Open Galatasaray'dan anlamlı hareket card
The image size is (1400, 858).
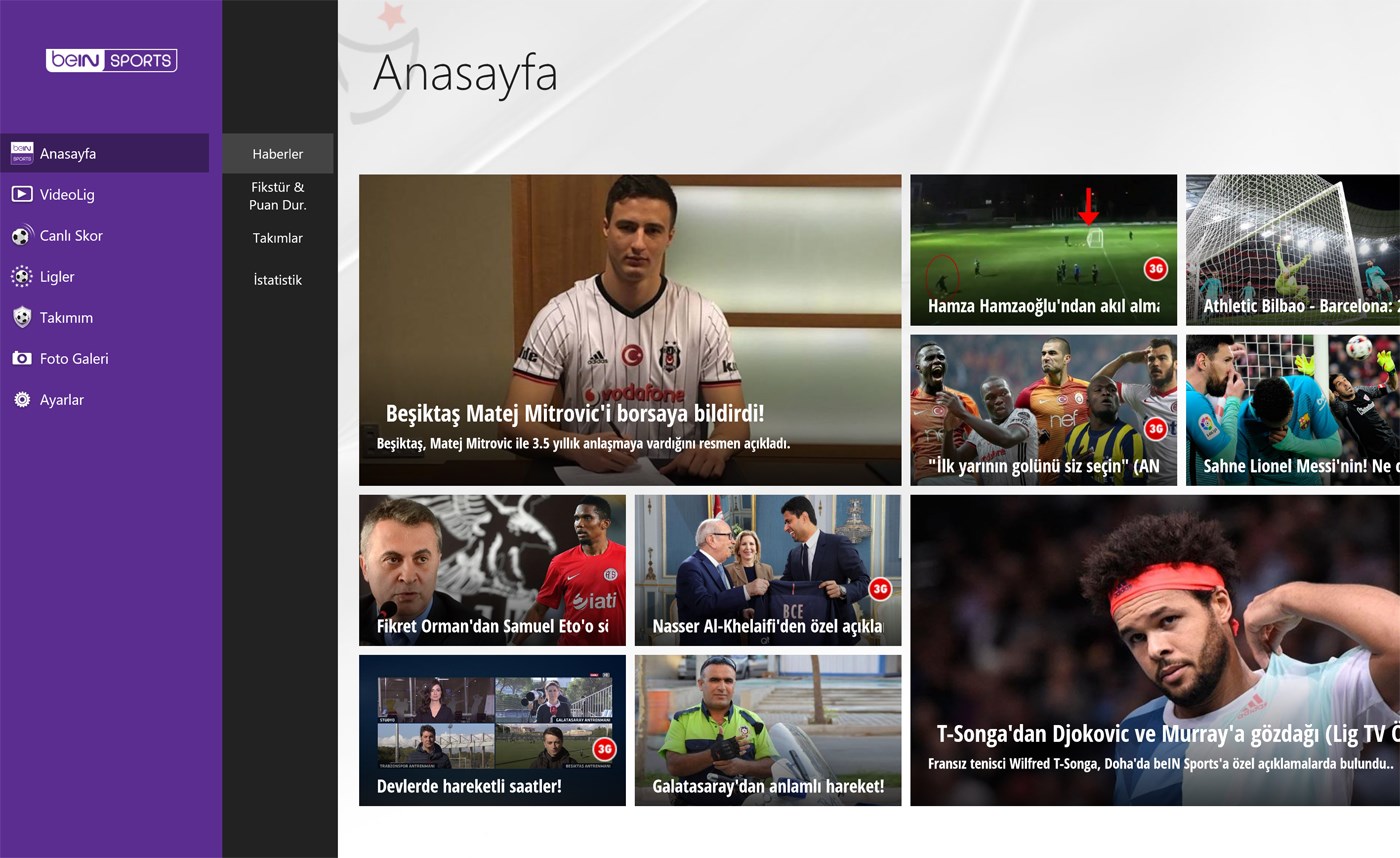768,730
